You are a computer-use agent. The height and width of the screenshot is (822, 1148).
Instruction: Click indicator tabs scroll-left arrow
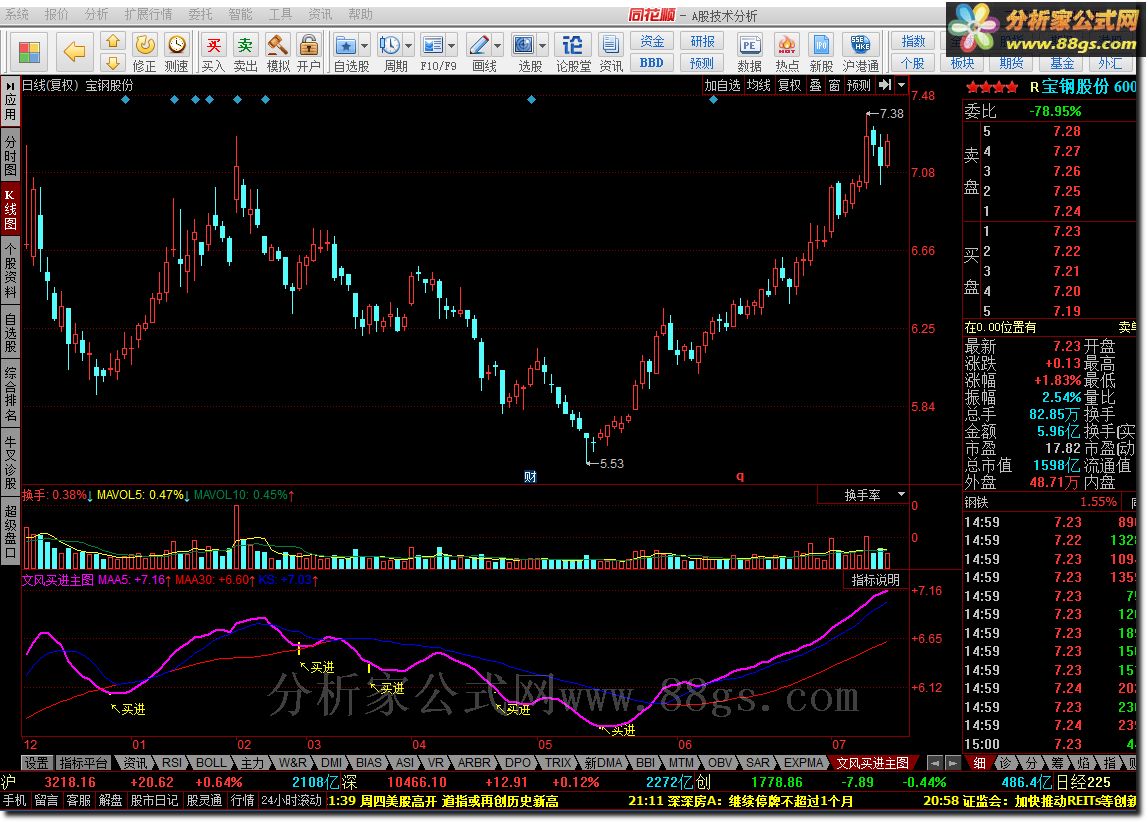[x=934, y=763]
